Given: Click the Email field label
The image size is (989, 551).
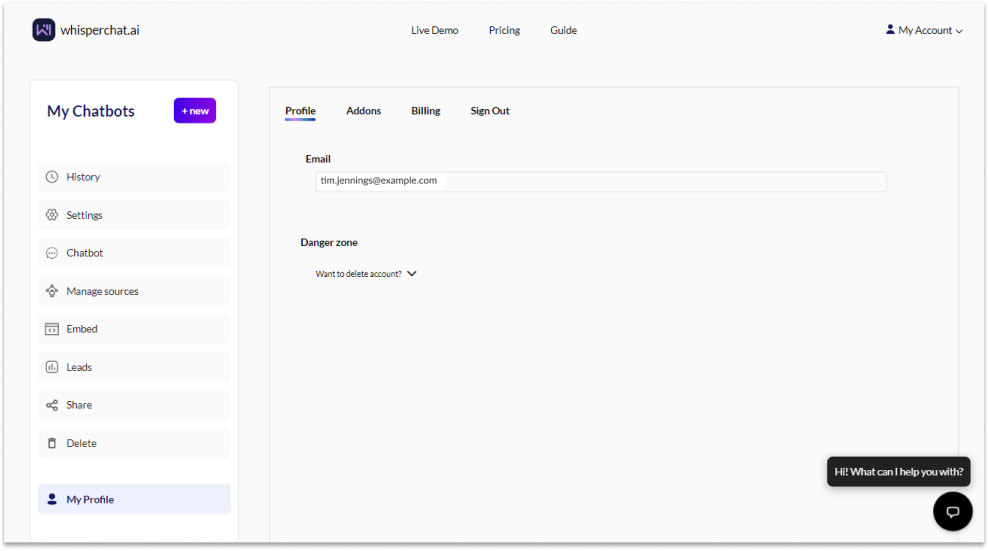Looking at the screenshot, I should 318,159.
